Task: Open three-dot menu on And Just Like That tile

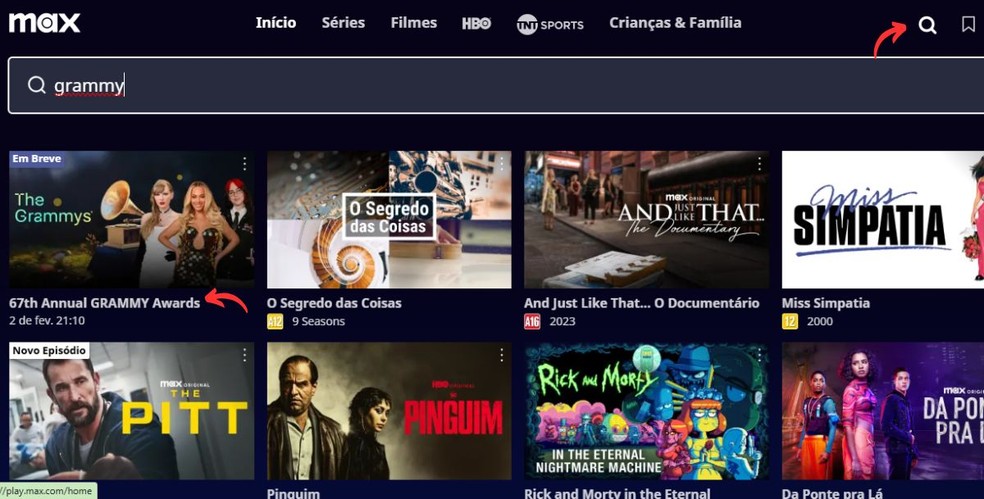Action: click(759, 164)
